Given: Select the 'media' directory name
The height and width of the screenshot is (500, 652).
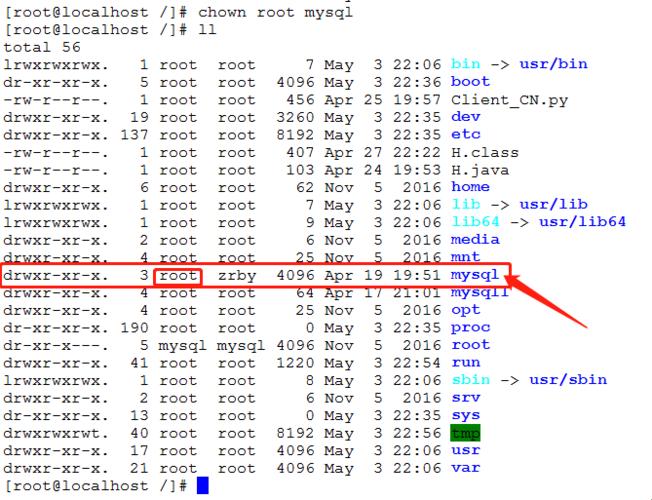Looking at the screenshot, I should coord(475,240).
